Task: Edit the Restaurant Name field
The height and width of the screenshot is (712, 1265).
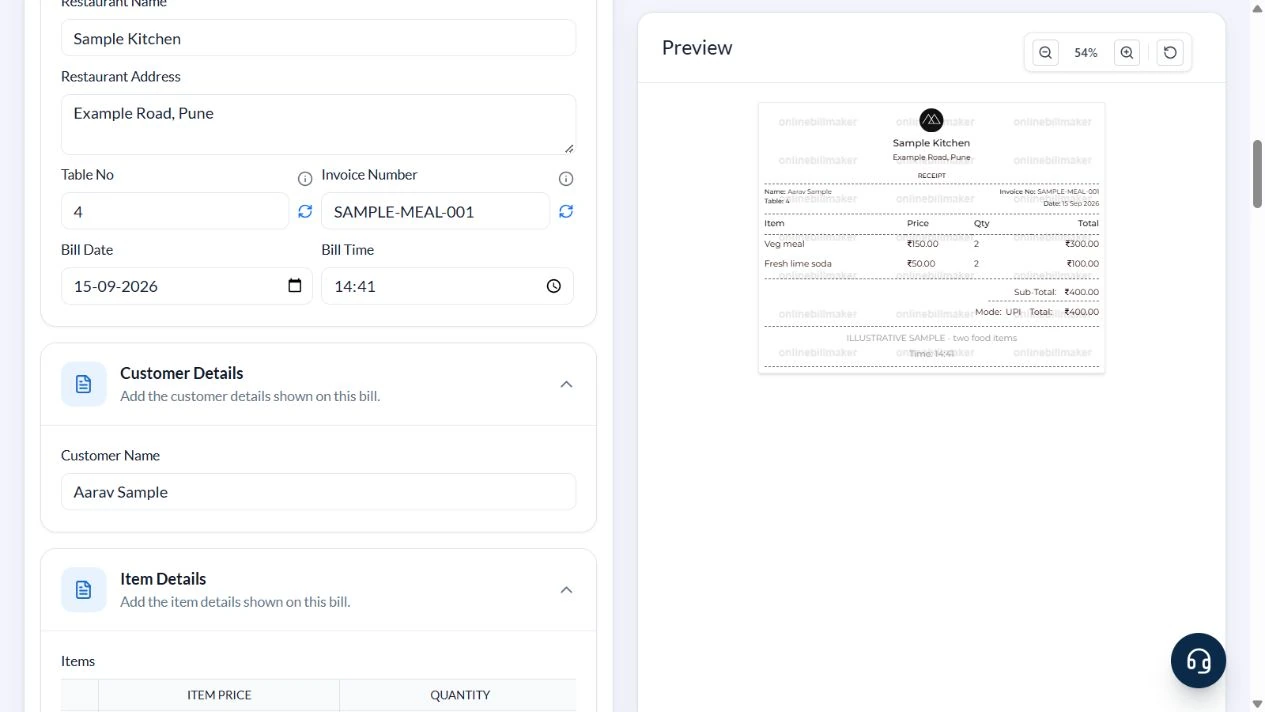Action: [318, 38]
